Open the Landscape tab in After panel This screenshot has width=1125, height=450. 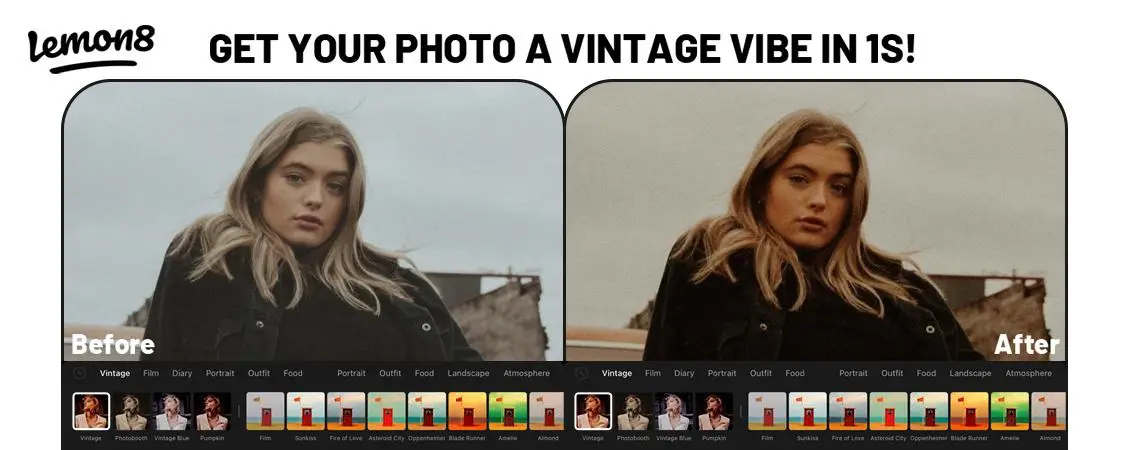point(971,373)
